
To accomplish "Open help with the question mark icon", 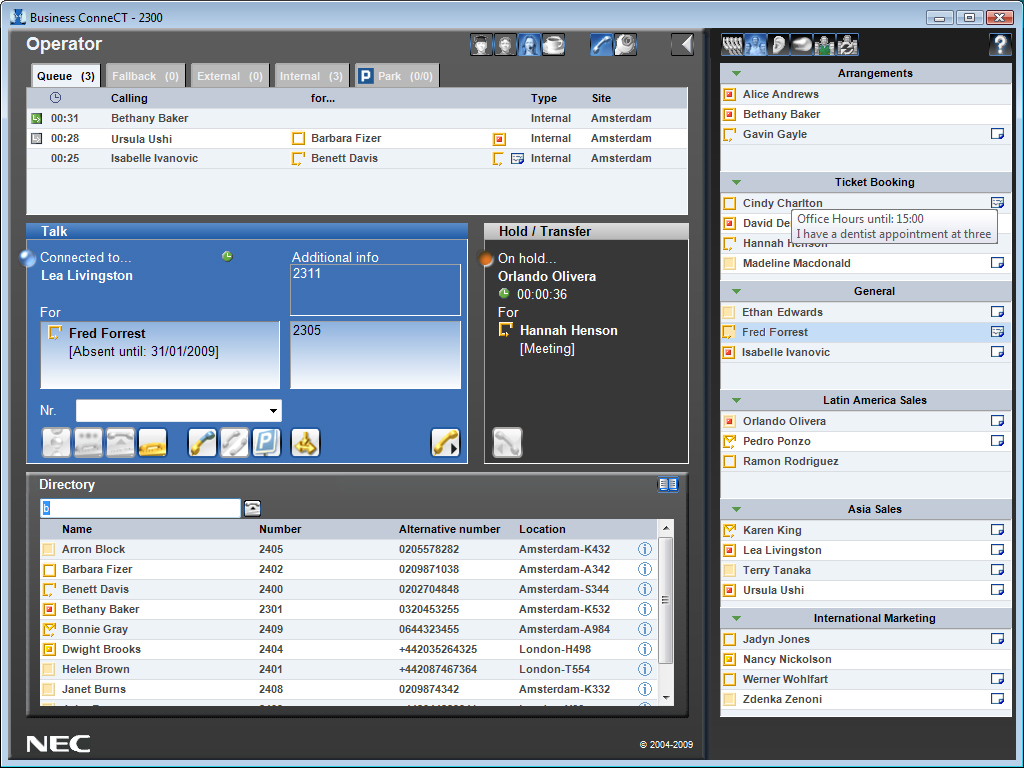I will [x=1000, y=44].
